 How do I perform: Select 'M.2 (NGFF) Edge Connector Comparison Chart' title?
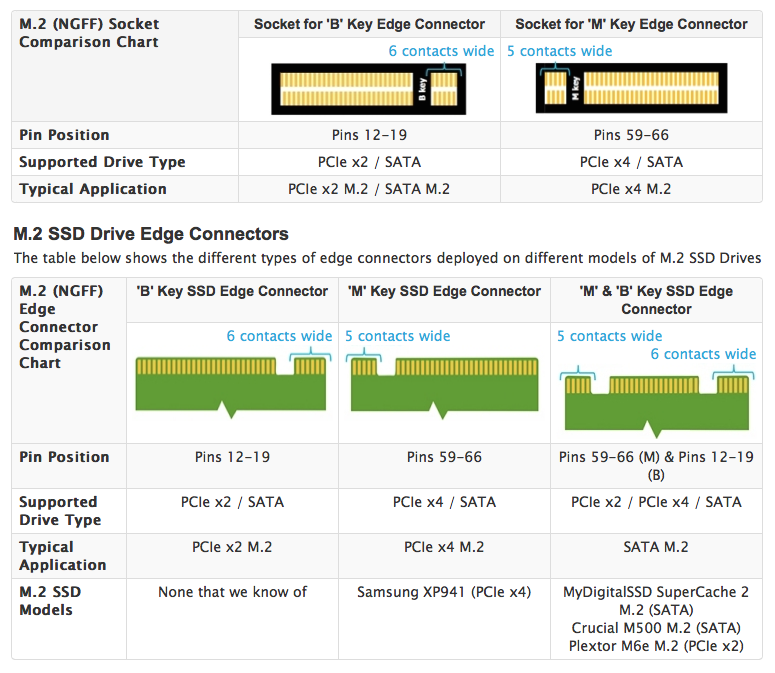[x=65, y=327]
